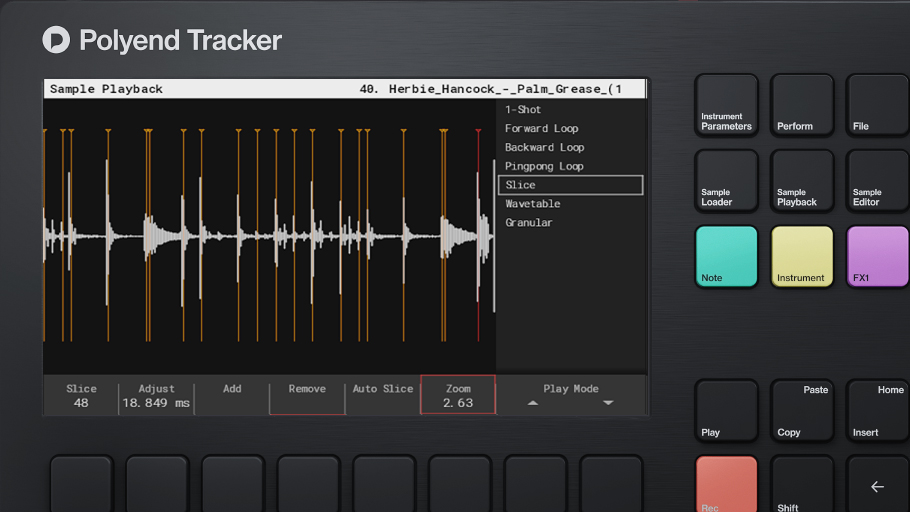910x512 pixels.
Task: Click the Sample Playback screen title
Action: [x=106, y=89]
